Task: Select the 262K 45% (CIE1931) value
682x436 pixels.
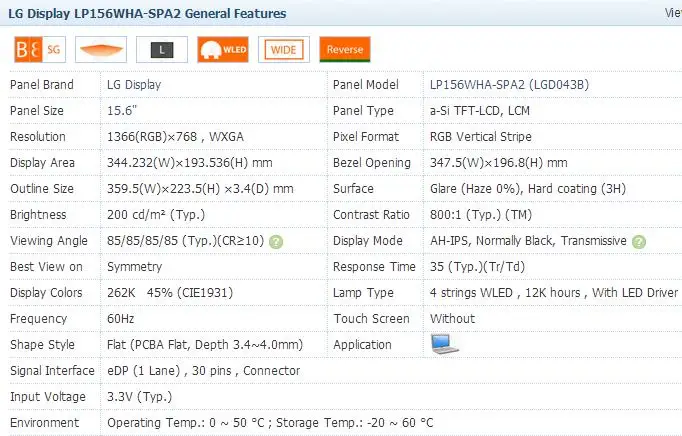Action: point(170,292)
